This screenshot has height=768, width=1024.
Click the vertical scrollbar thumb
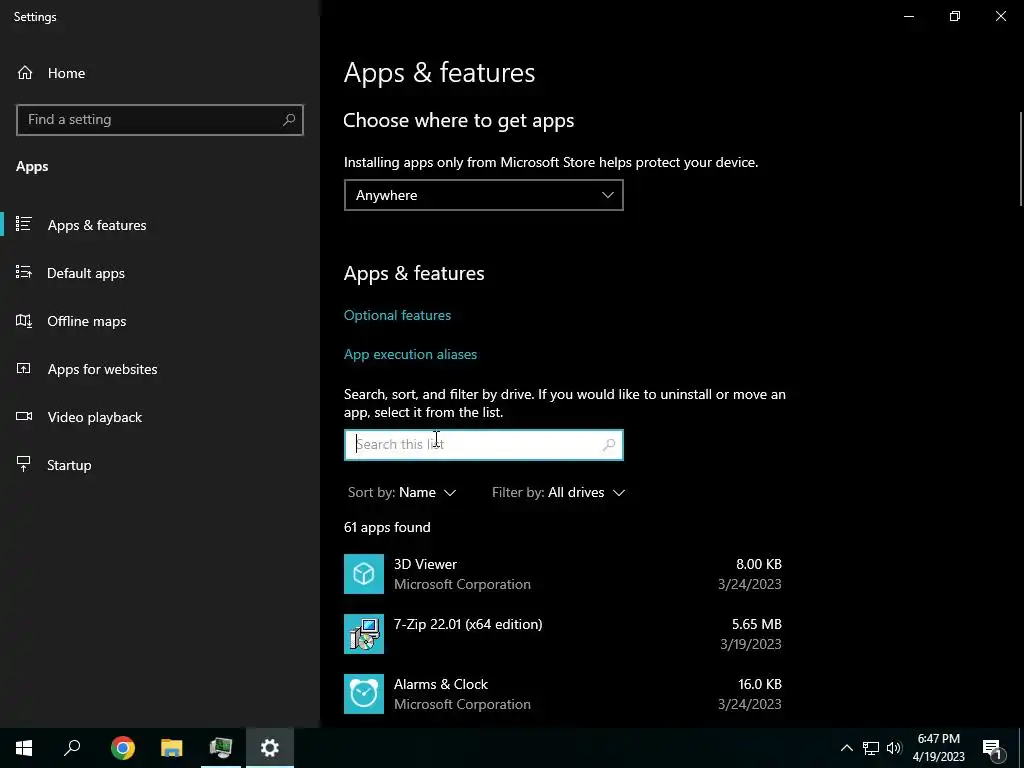point(1021,159)
